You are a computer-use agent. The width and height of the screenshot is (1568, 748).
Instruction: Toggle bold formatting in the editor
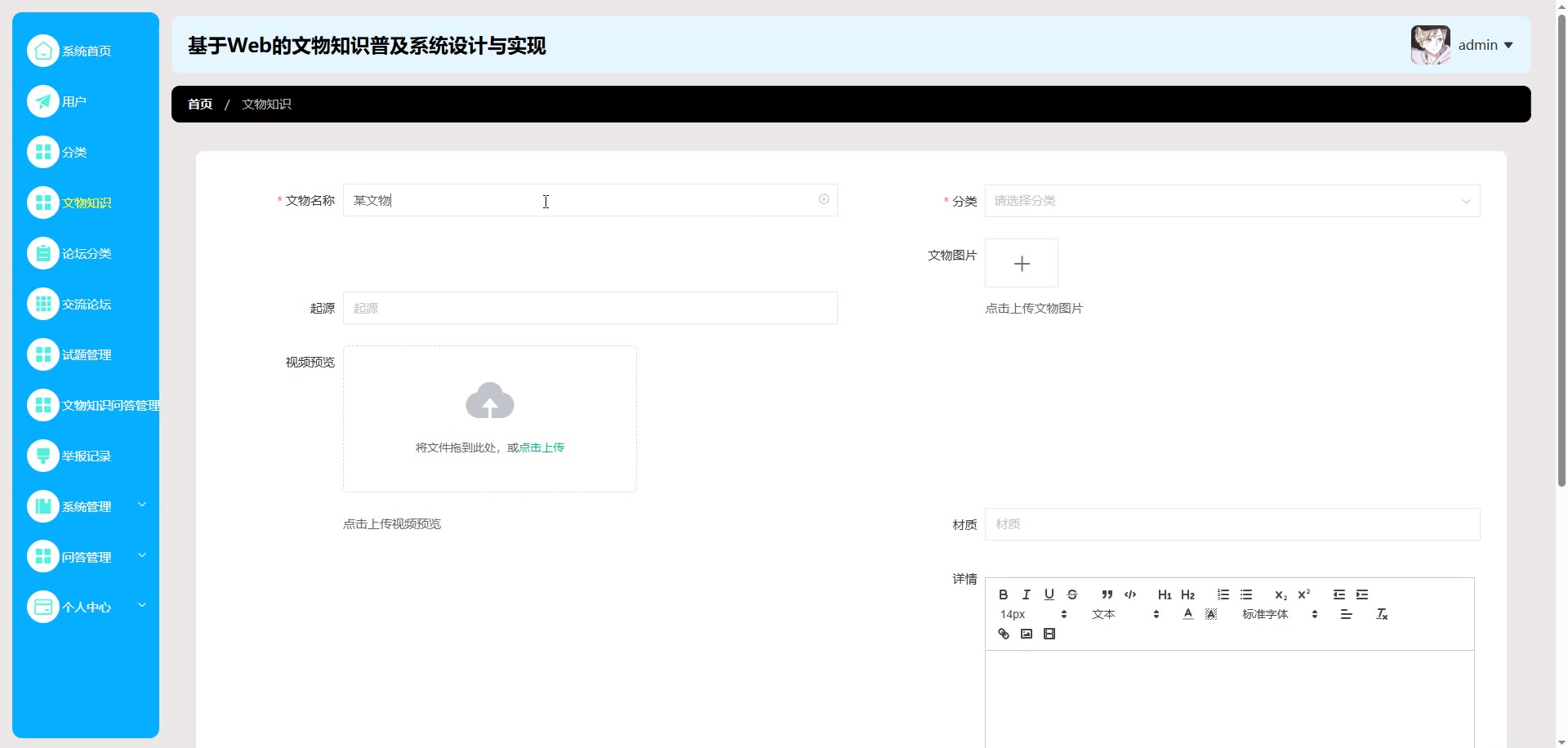[1003, 594]
